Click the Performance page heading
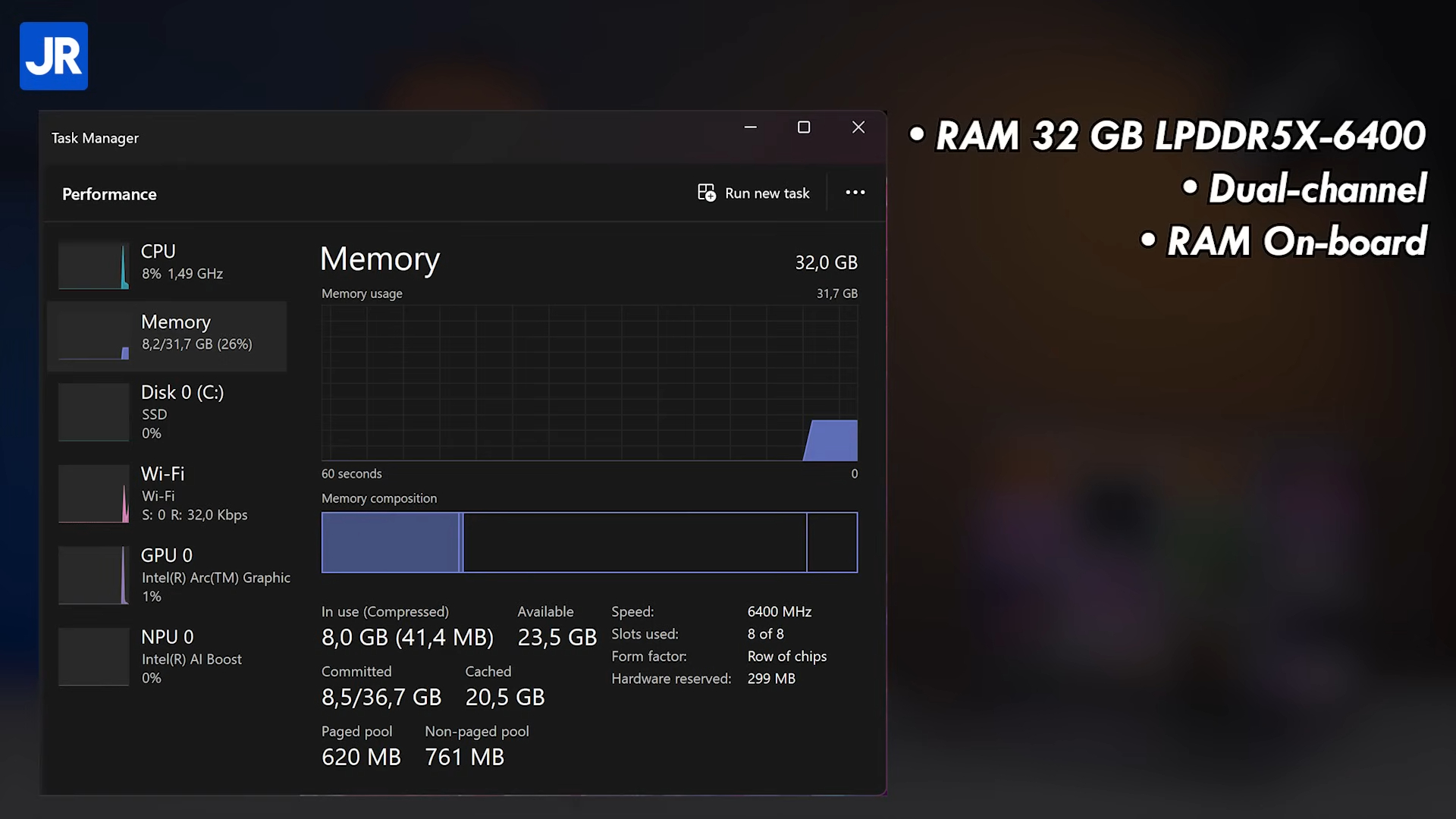Viewport: 1456px width, 819px height. pyautogui.click(x=109, y=194)
